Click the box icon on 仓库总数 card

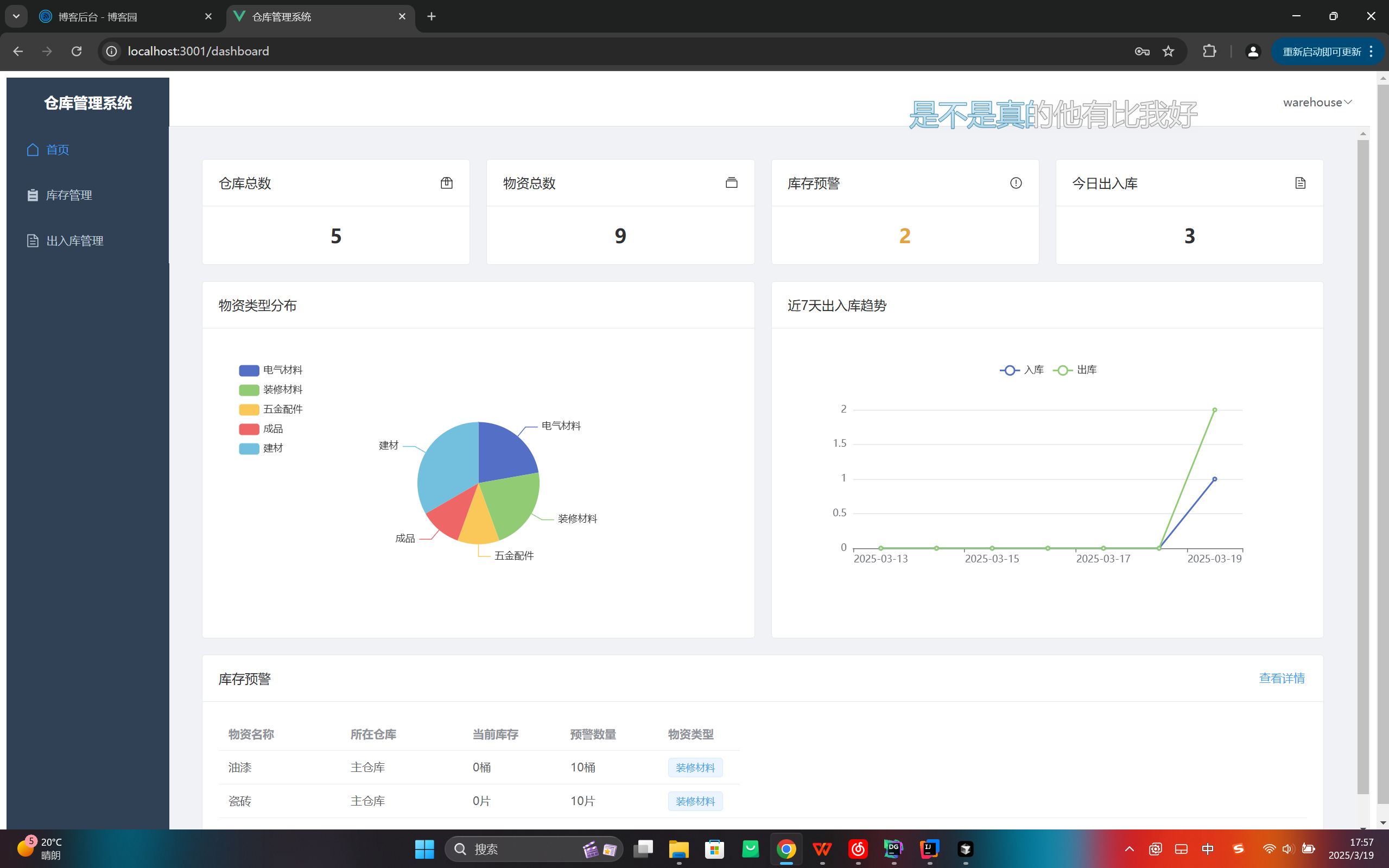click(447, 183)
